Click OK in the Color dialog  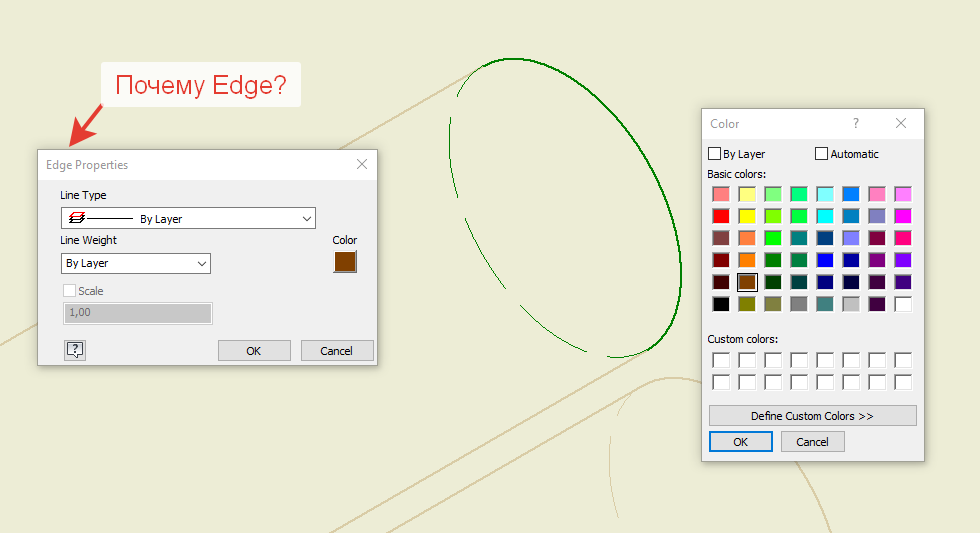[741, 442]
